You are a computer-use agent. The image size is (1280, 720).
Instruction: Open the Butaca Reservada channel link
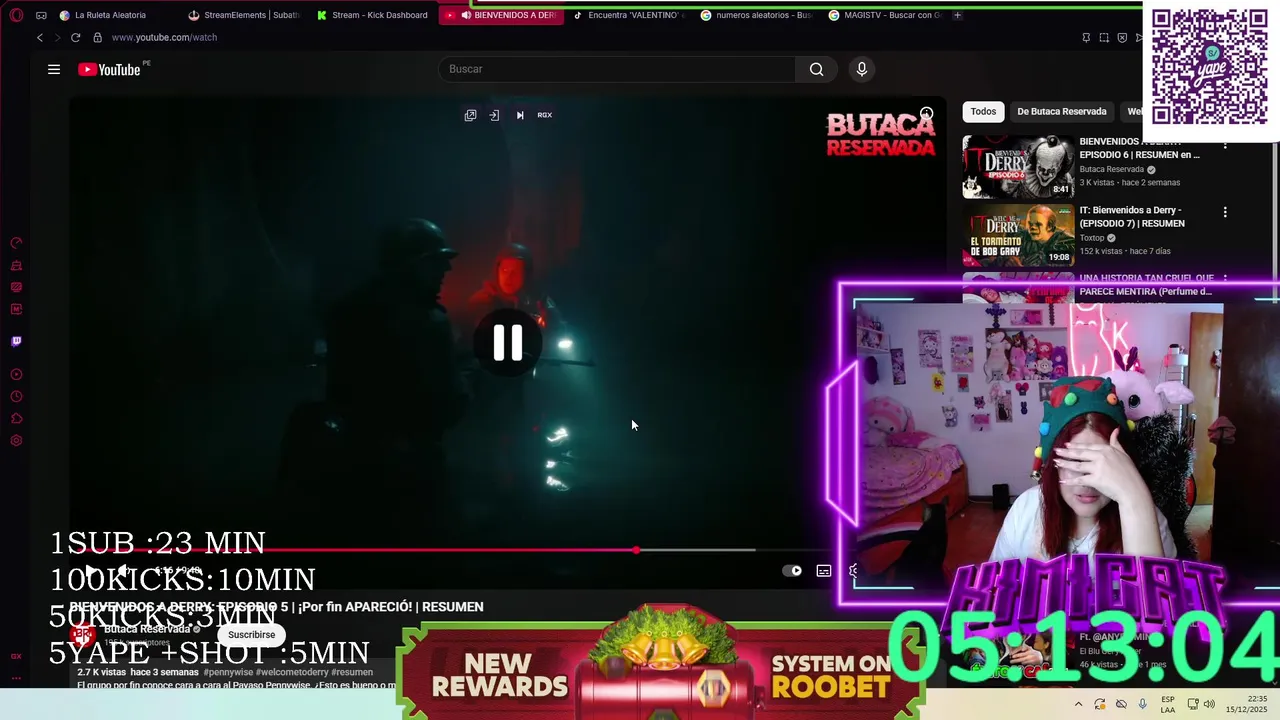tap(147, 629)
